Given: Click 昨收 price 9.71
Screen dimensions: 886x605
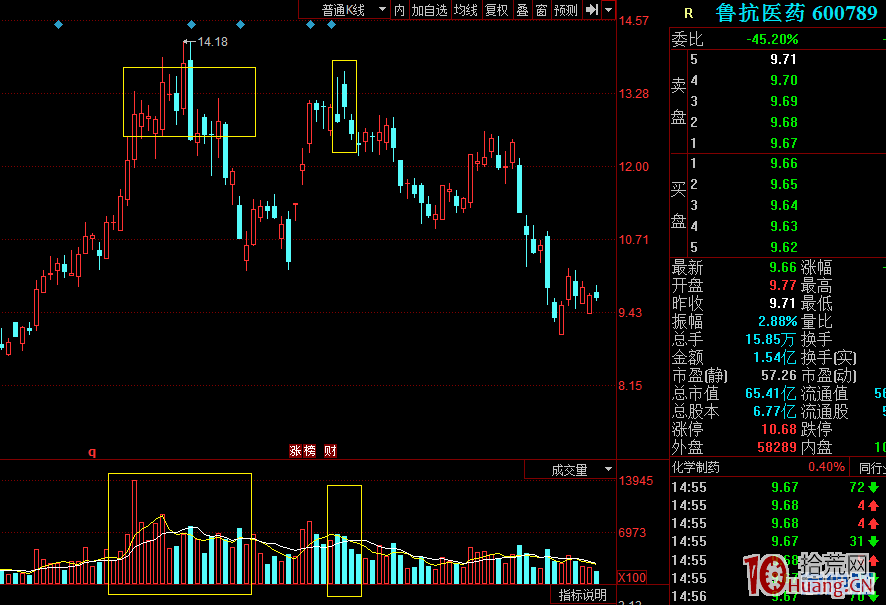Looking at the screenshot, I should 783,303.
